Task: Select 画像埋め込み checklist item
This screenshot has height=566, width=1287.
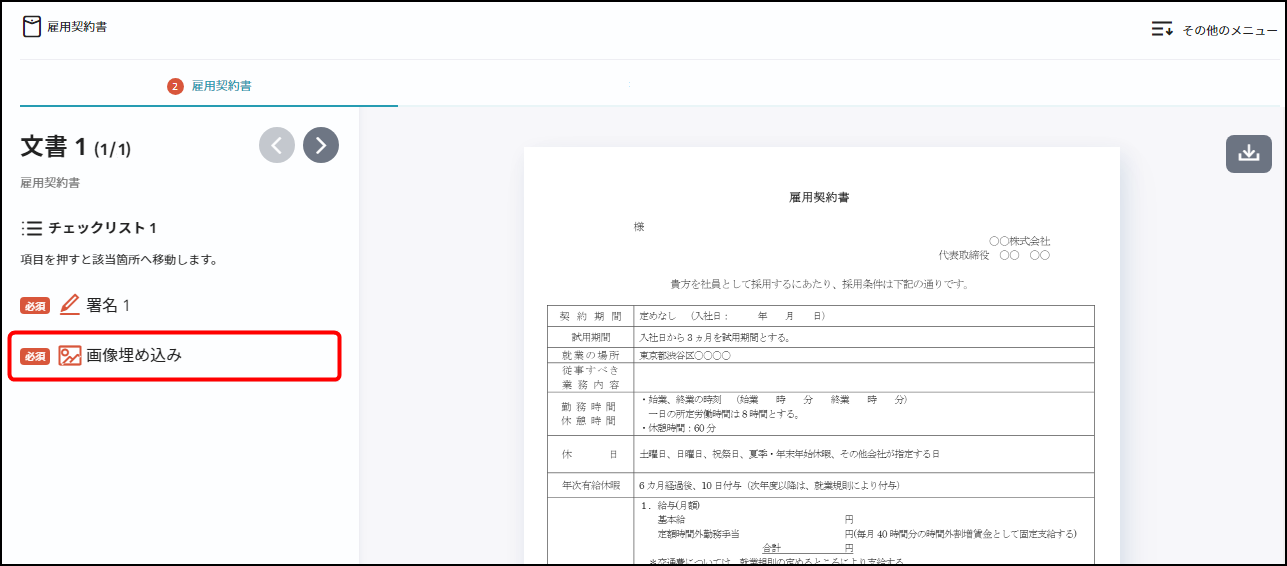Action: point(134,355)
